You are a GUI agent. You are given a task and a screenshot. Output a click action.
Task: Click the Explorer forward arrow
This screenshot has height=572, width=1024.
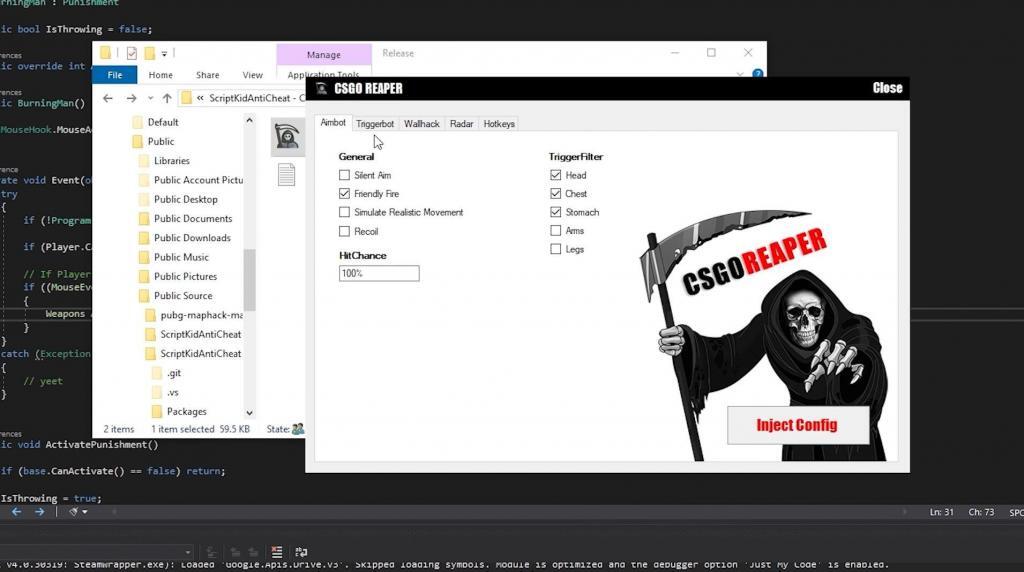pyautogui.click(x=131, y=98)
